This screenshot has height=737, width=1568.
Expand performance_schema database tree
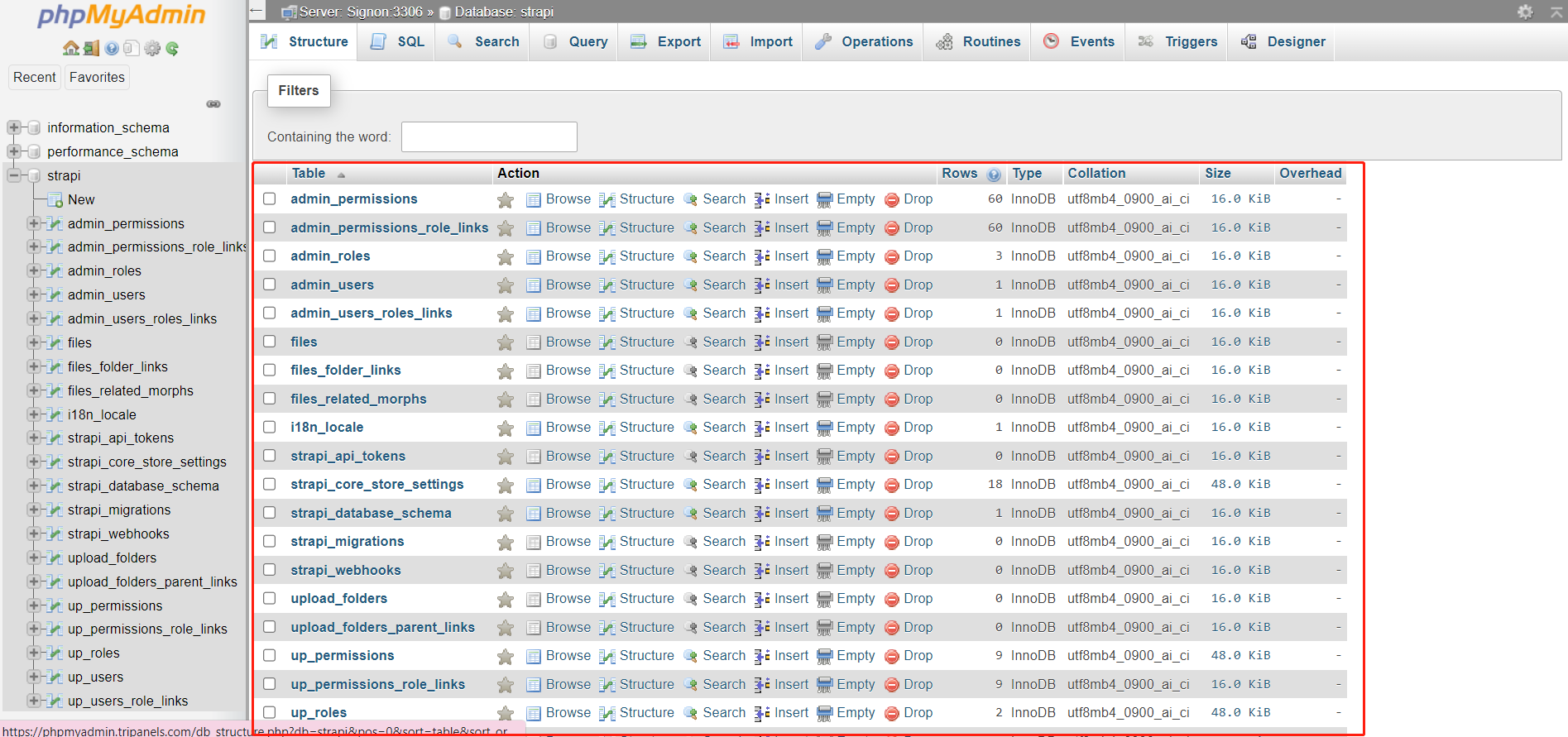point(13,151)
